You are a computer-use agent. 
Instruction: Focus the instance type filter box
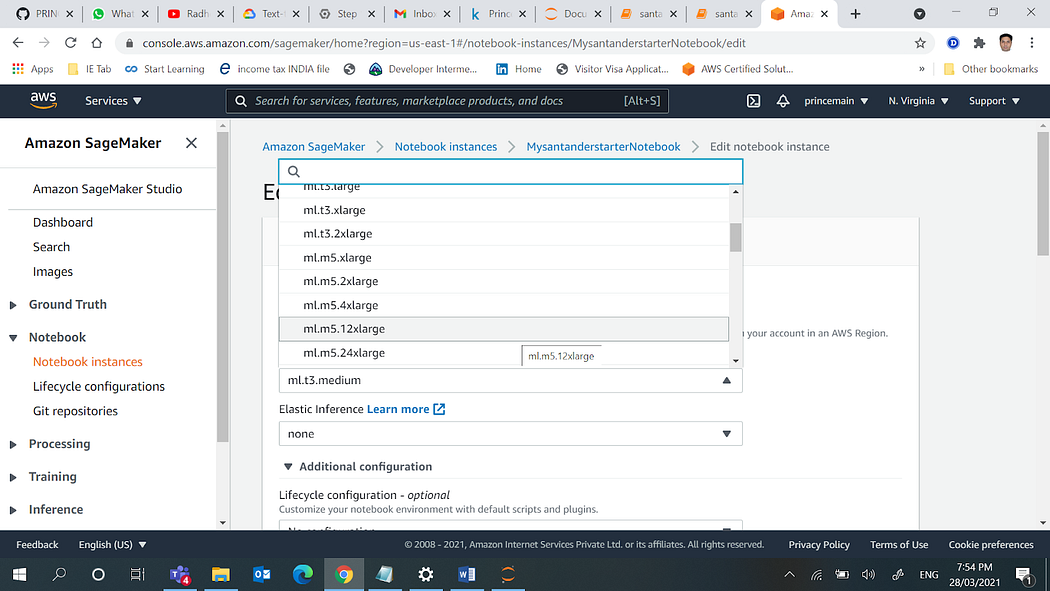pyautogui.click(x=510, y=171)
